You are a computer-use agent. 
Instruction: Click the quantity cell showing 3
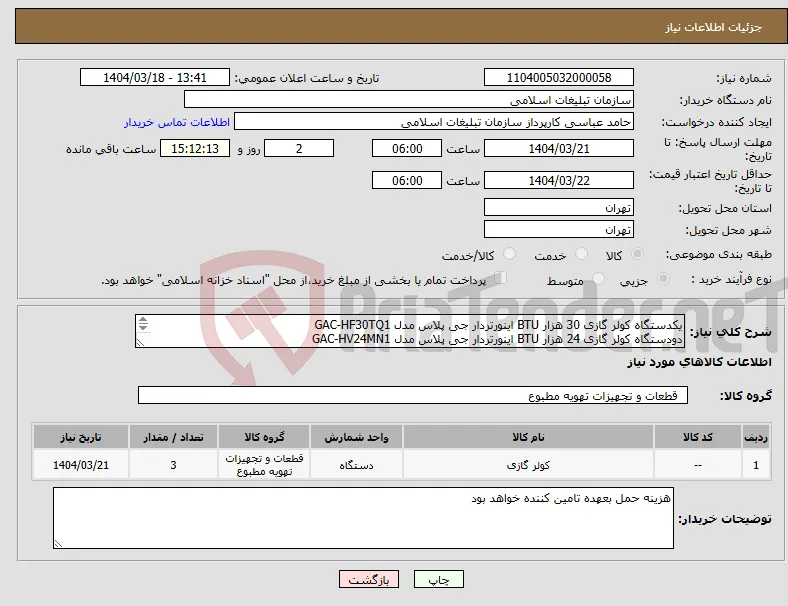pyautogui.click(x=173, y=465)
